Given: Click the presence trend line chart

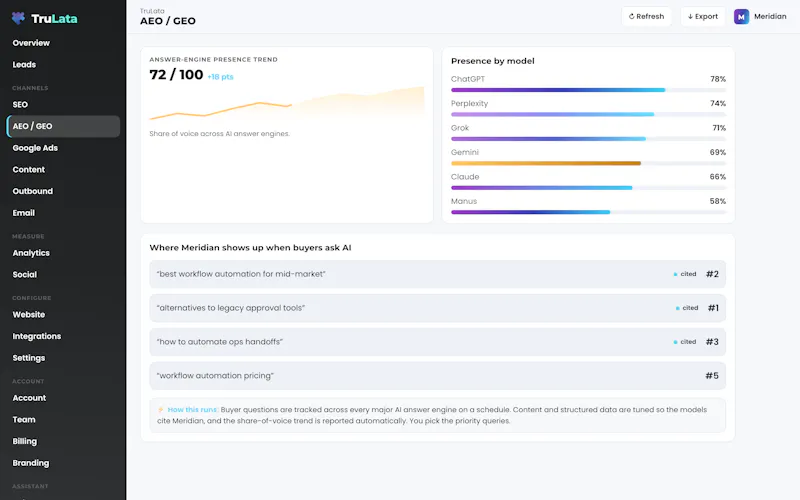Looking at the screenshot, I should (x=286, y=104).
